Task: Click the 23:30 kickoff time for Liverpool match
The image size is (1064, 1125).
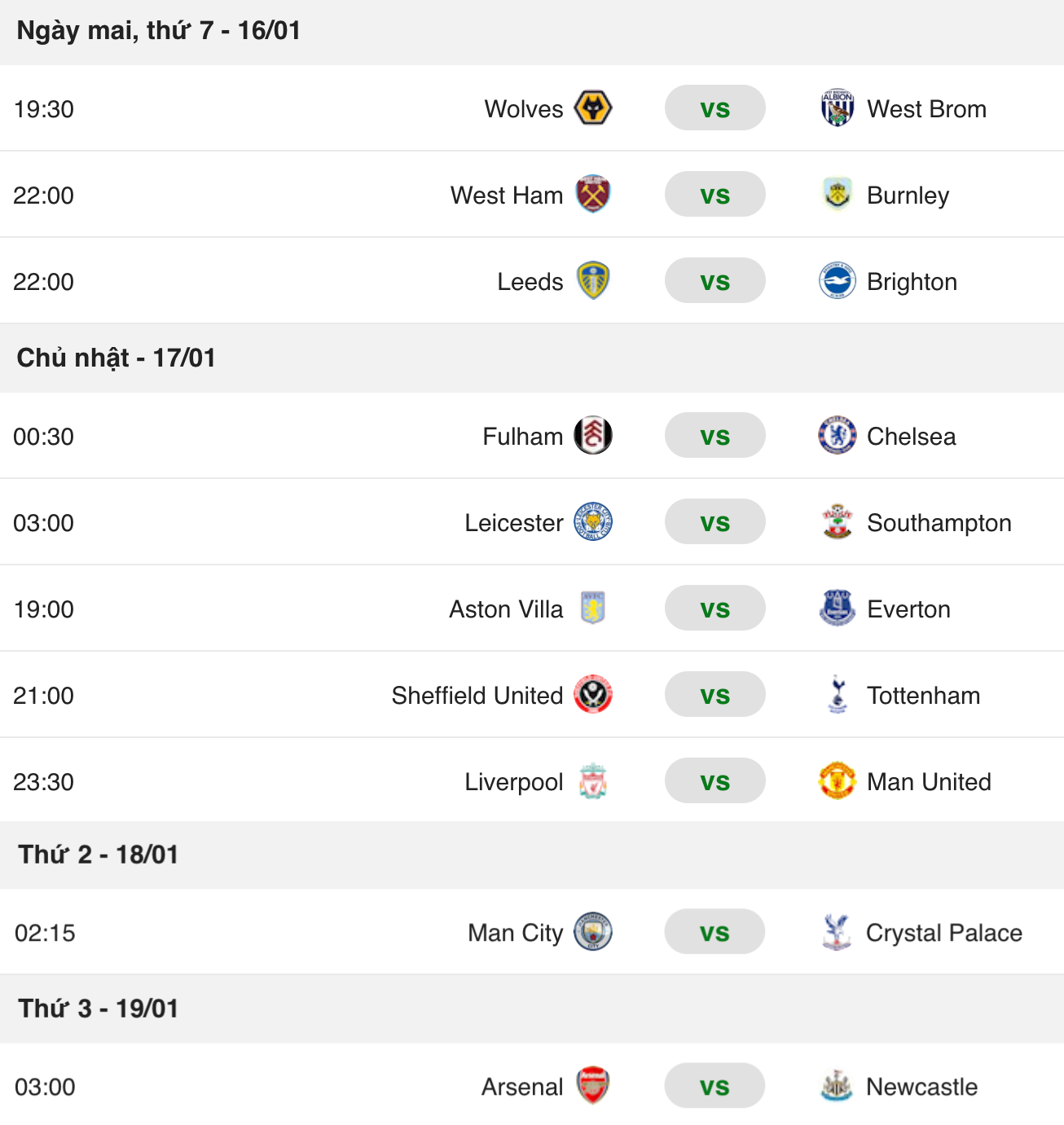Action: 44,780
